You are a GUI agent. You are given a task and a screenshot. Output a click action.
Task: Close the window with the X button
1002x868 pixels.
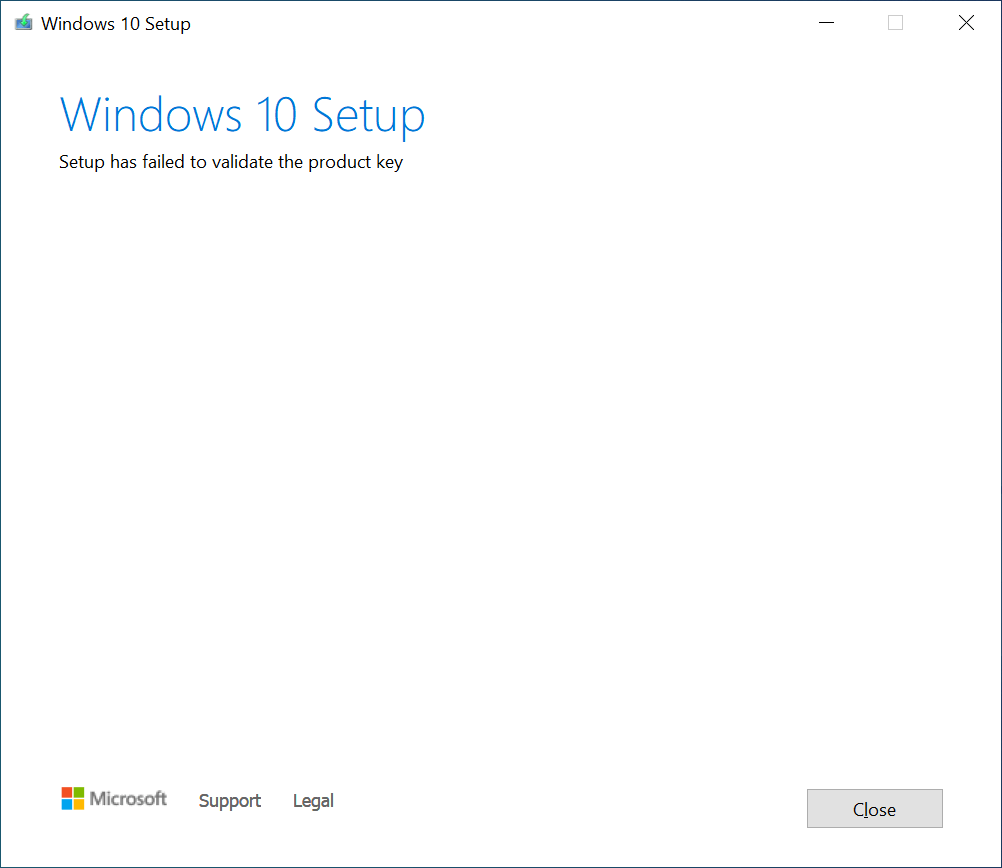click(966, 23)
